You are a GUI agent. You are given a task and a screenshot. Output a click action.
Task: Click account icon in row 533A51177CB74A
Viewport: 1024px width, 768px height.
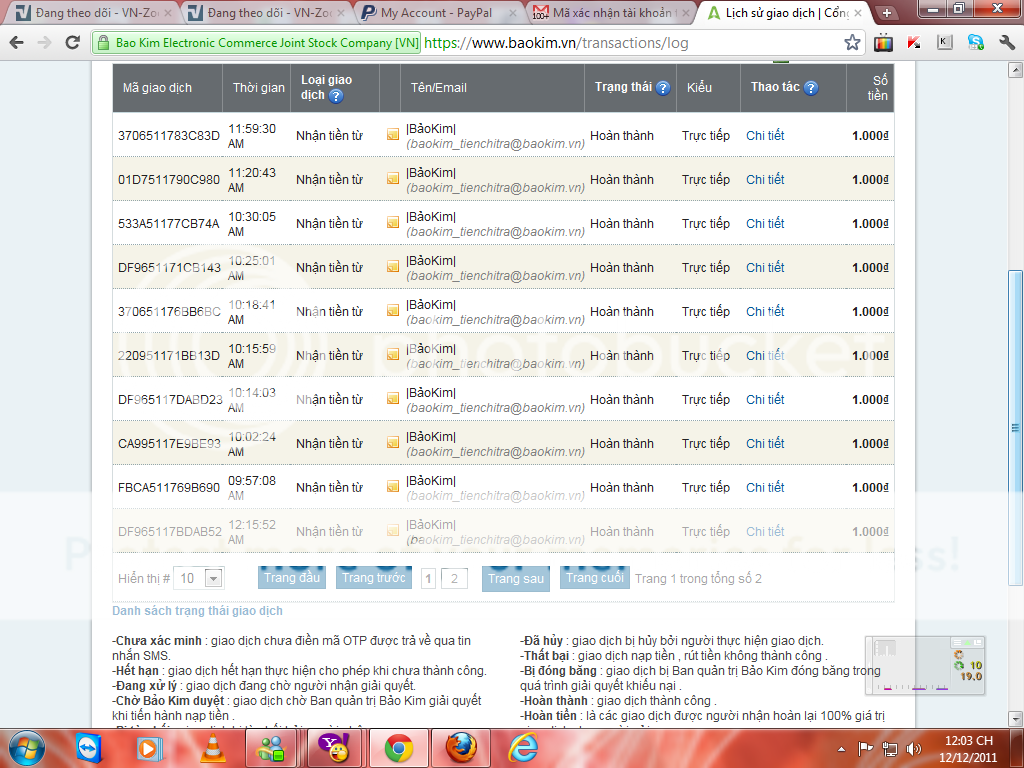(x=392, y=223)
